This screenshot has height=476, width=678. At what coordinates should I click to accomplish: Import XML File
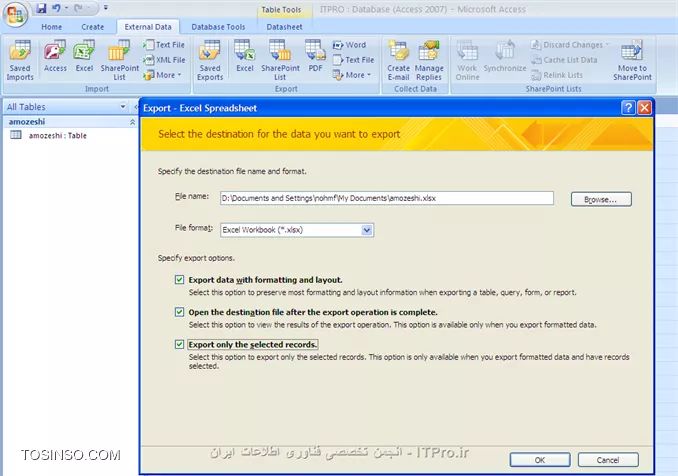click(165, 60)
